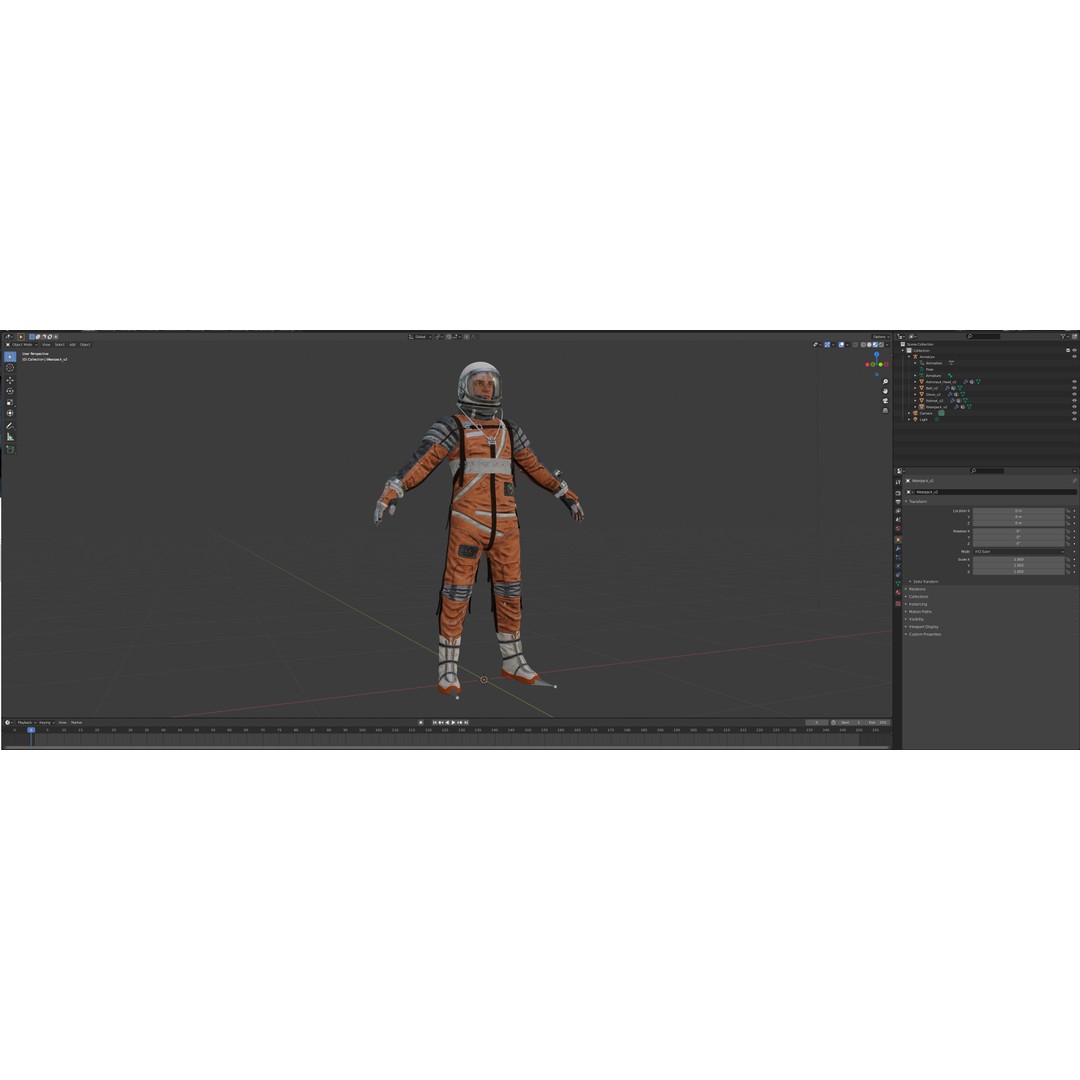
Task: Open the timeline Playback menu
Action: 27,723
